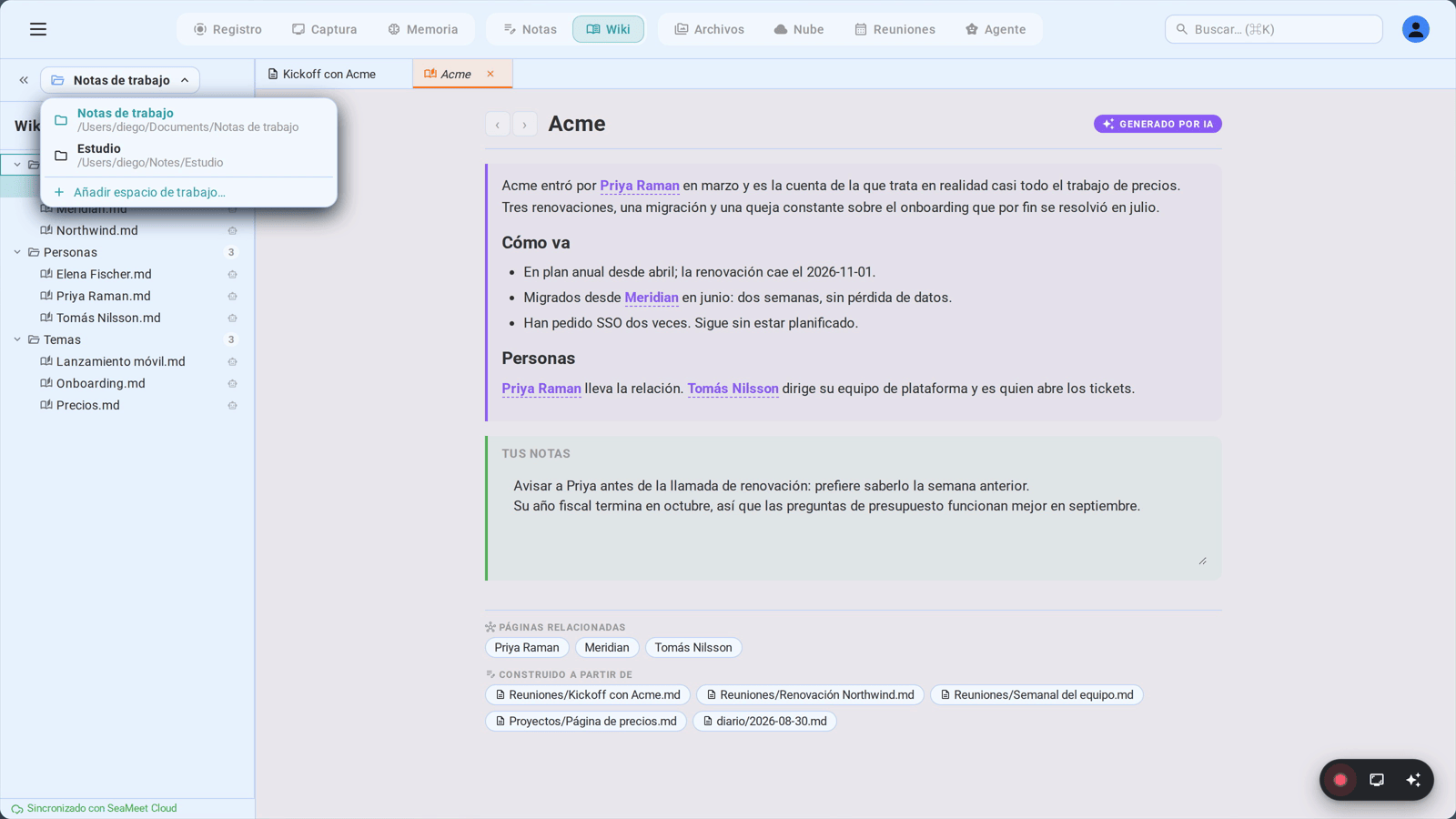1456x819 pixels.
Task: Open the screen capture floating icon
Action: coord(1377,780)
